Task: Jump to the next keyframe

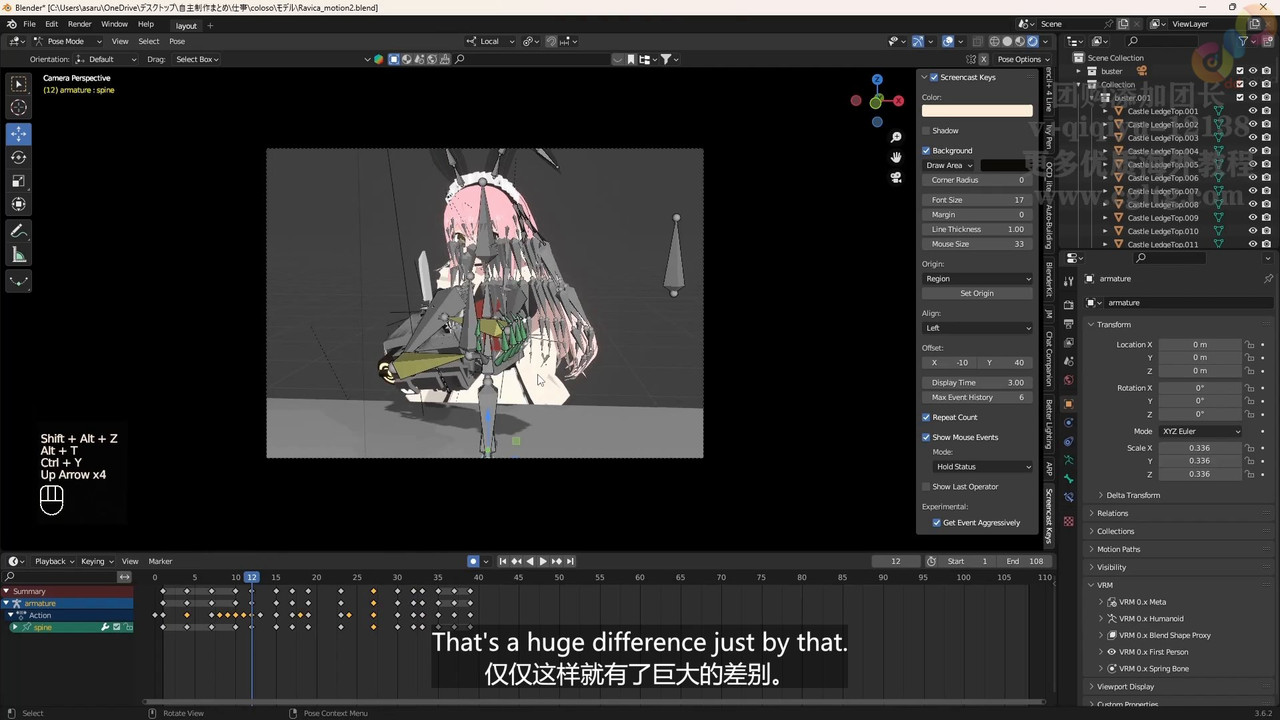Action: pos(556,561)
